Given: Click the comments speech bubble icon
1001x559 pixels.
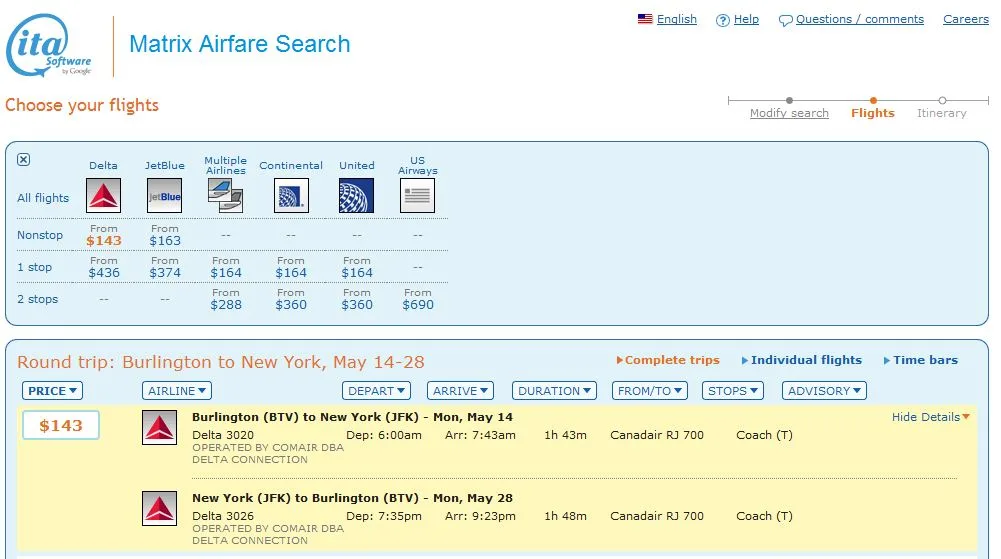Looking at the screenshot, I should [x=785, y=20].
